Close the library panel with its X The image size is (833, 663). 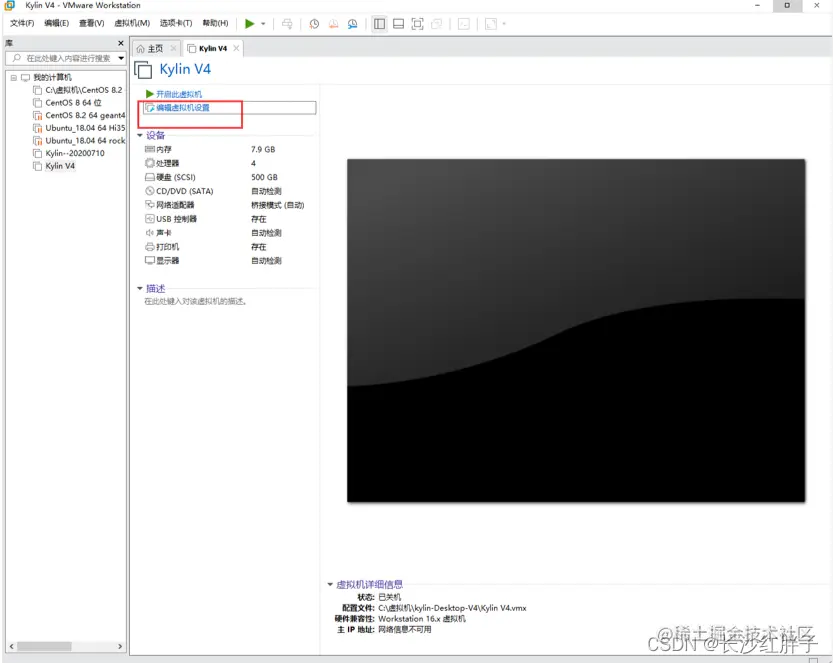(x=121, y=43)
